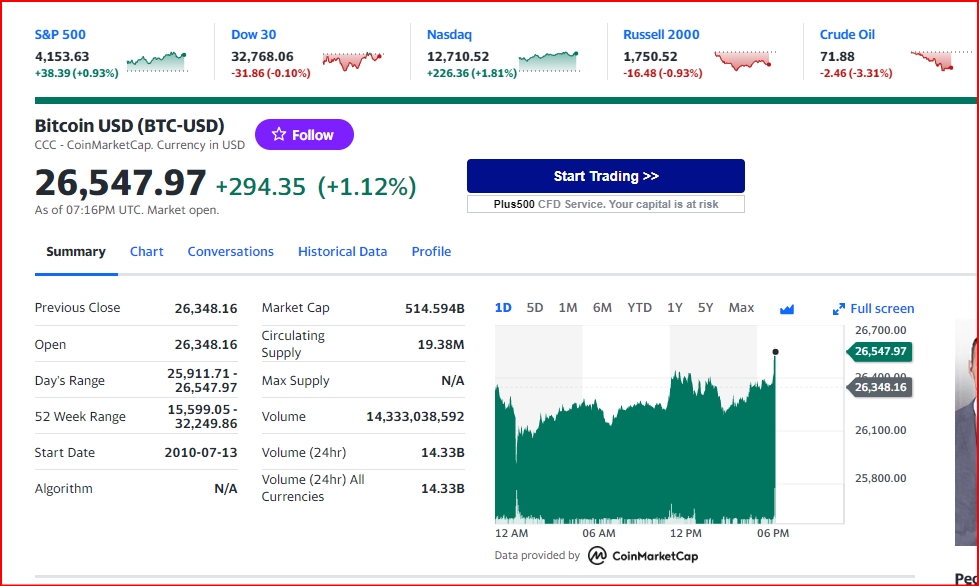The image size is (979, 586).
Task: Click the Full screen expand arrows icon
Action: click(839, 309)
